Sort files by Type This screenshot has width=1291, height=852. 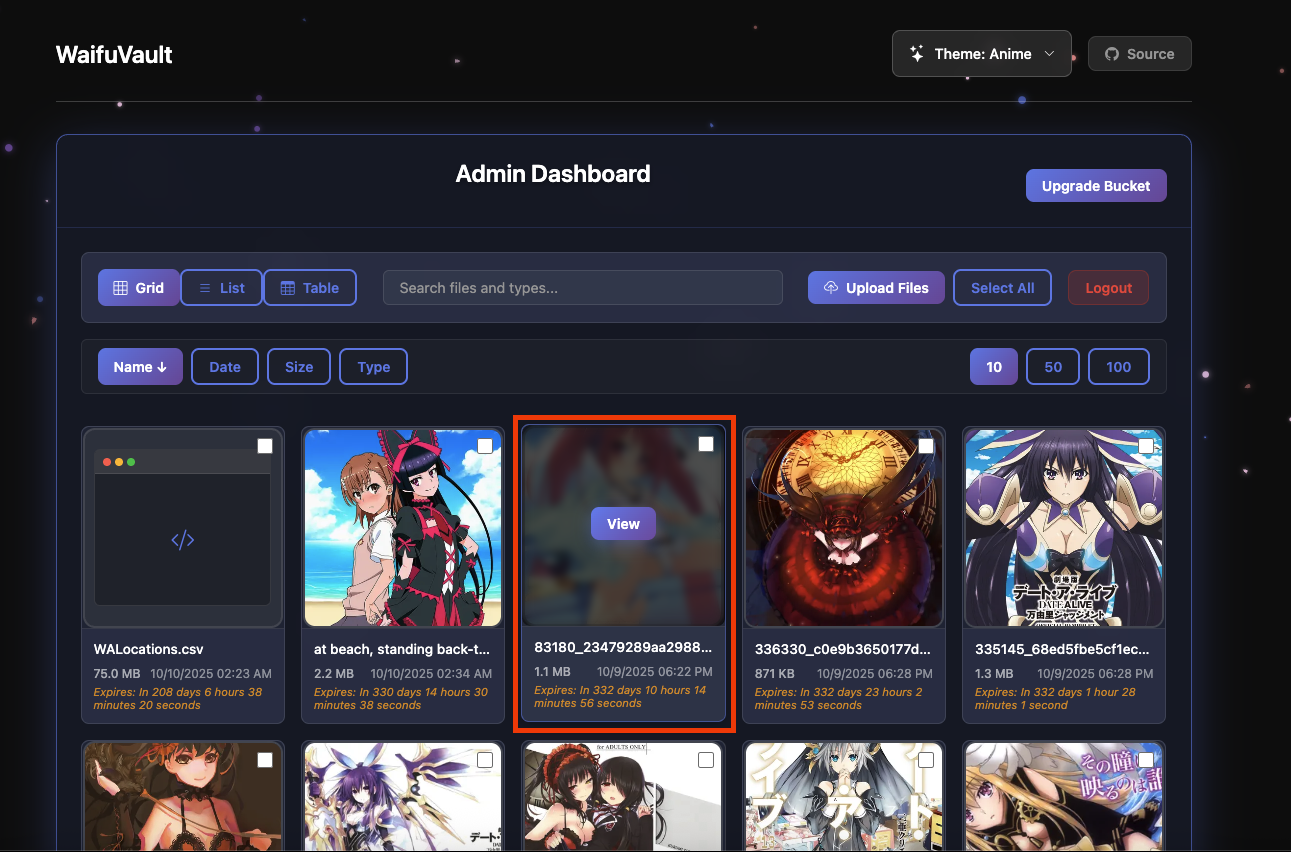coord(373,367)
